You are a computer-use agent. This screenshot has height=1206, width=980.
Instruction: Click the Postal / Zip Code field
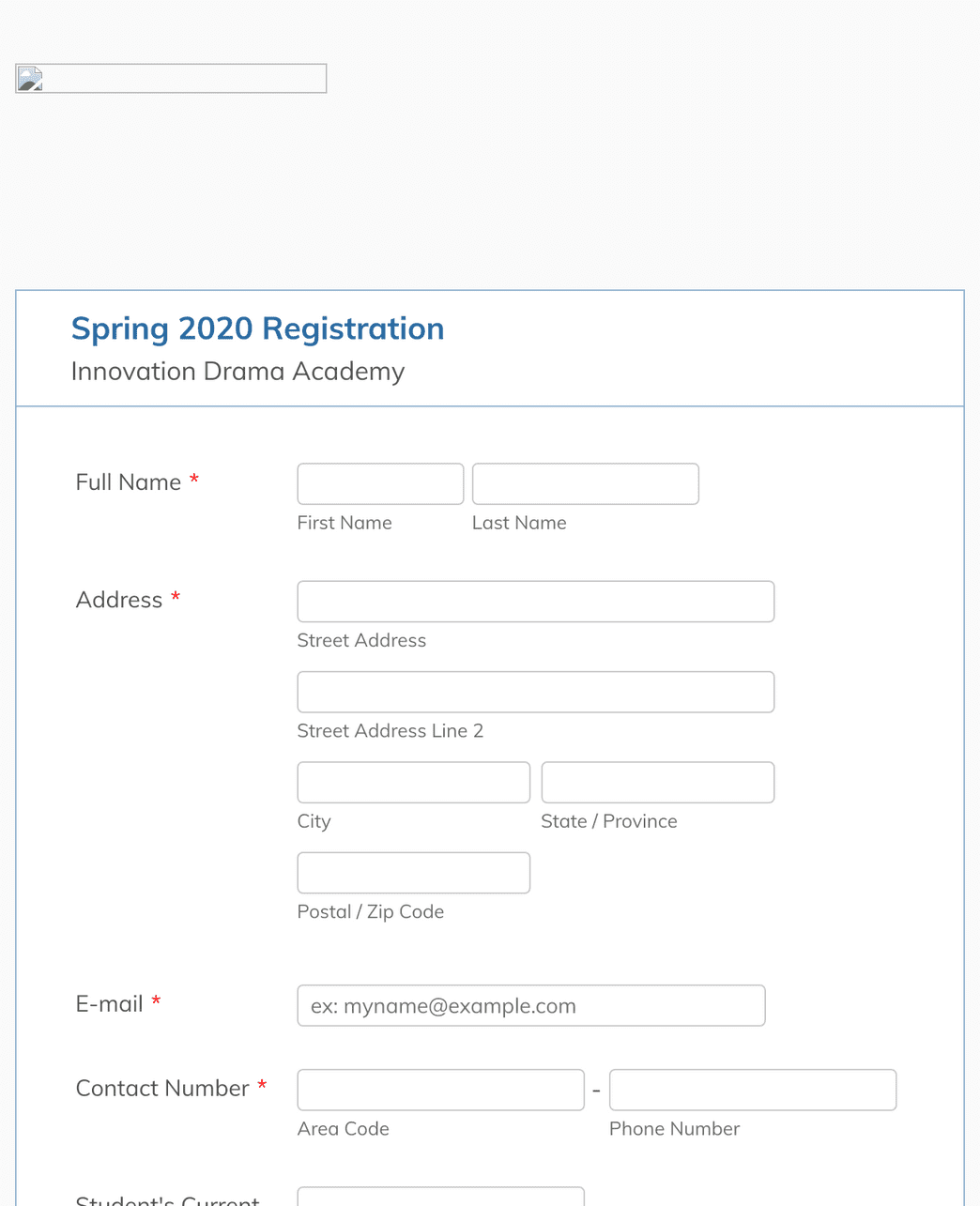coord(413,872)
